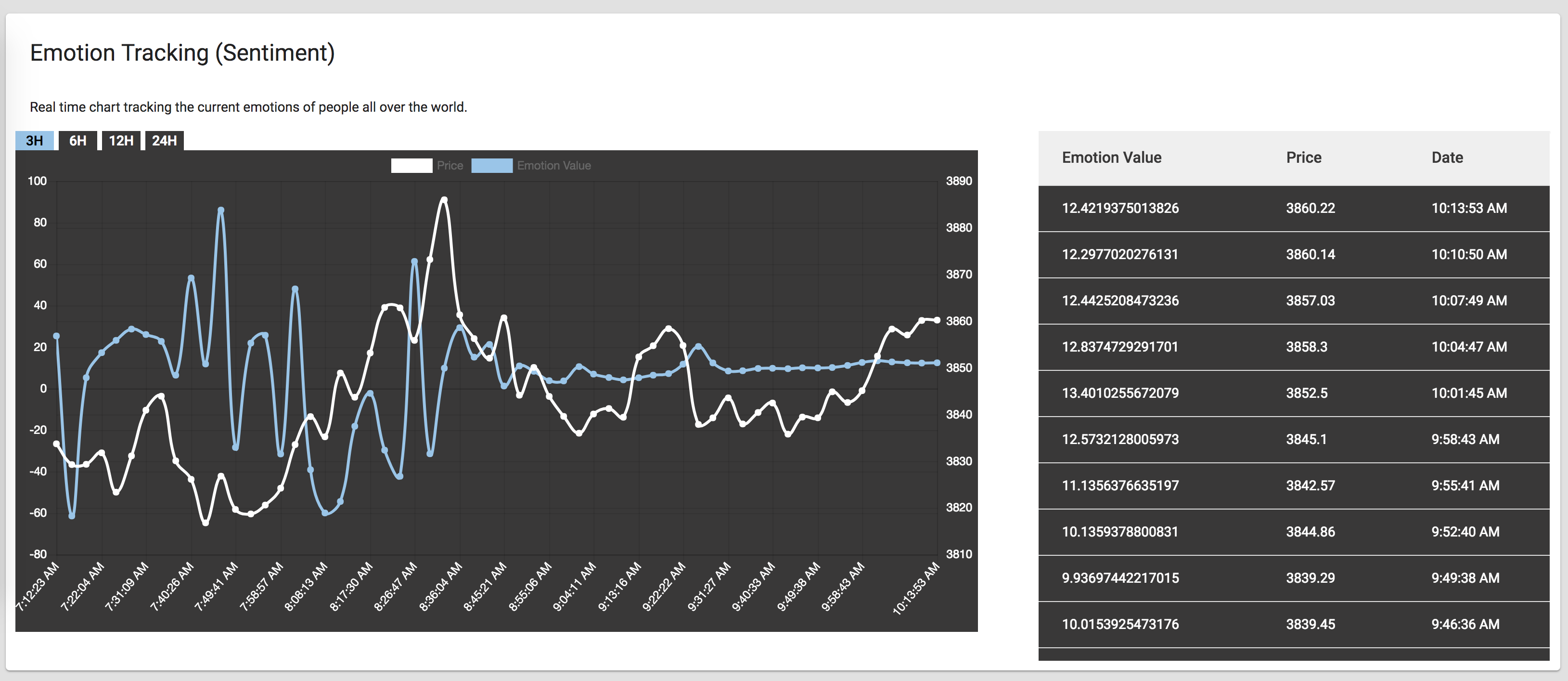1568x681 pixels.
Task: Click the last price point at 10:13:53 AM
Action: coord(937,320)
